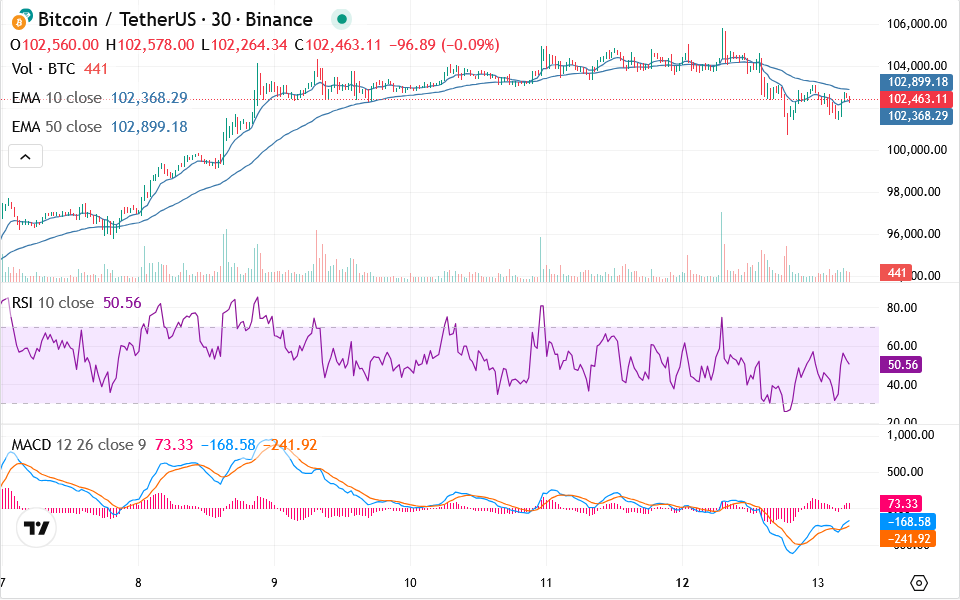Click the red 102,463.11 last price axis label
The height and width of the screenshot is (600, 960).
[917, 99]
